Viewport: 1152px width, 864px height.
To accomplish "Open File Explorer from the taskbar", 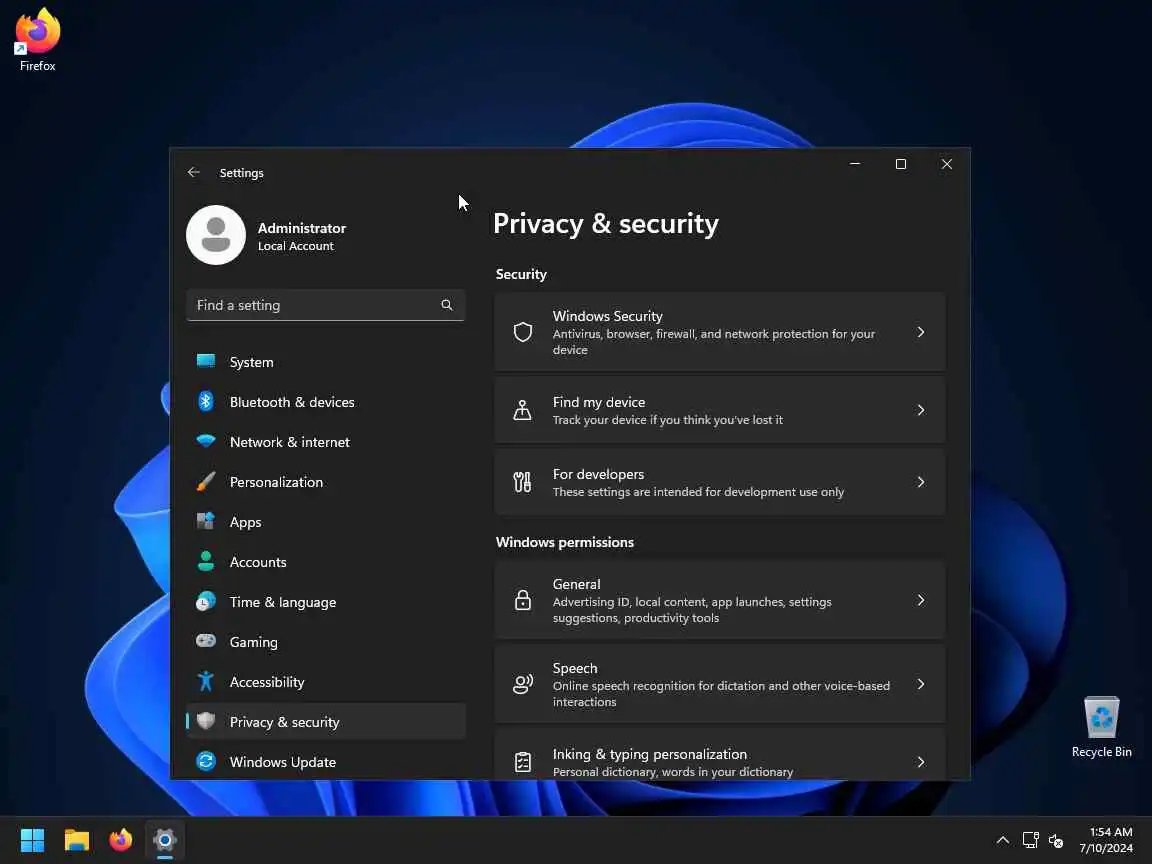I will tap(76, 840).
